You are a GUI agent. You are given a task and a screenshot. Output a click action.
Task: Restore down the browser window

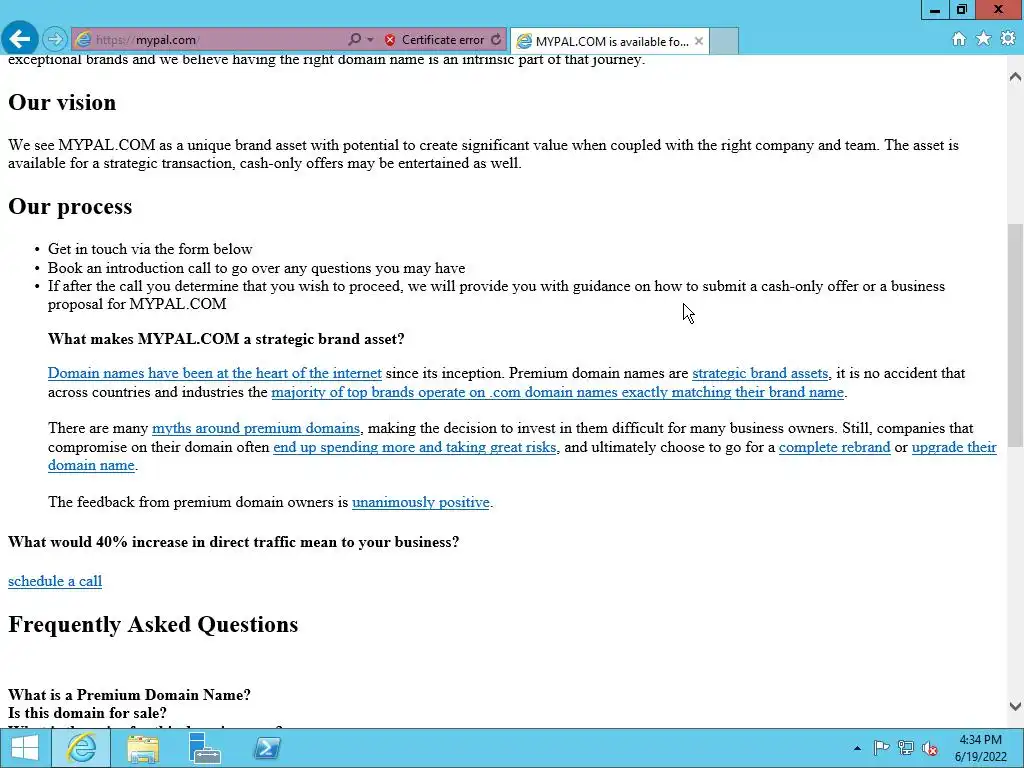(962, 10)
